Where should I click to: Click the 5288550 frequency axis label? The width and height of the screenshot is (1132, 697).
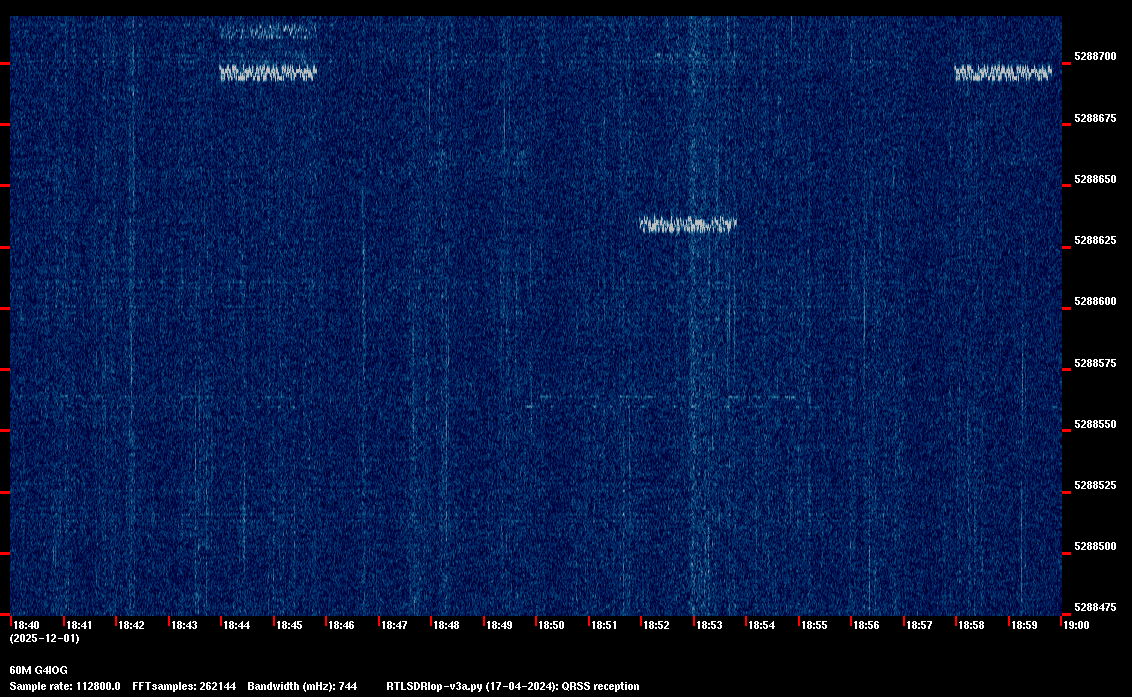tap(1095, 424)
